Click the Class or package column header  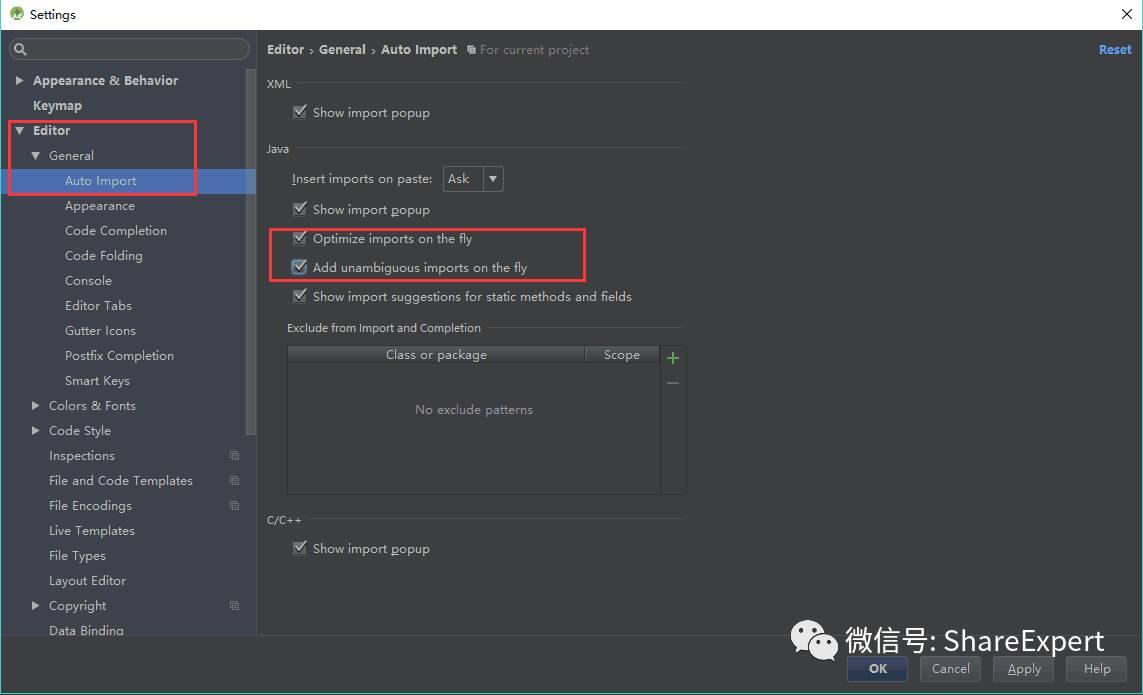[436, 354]
